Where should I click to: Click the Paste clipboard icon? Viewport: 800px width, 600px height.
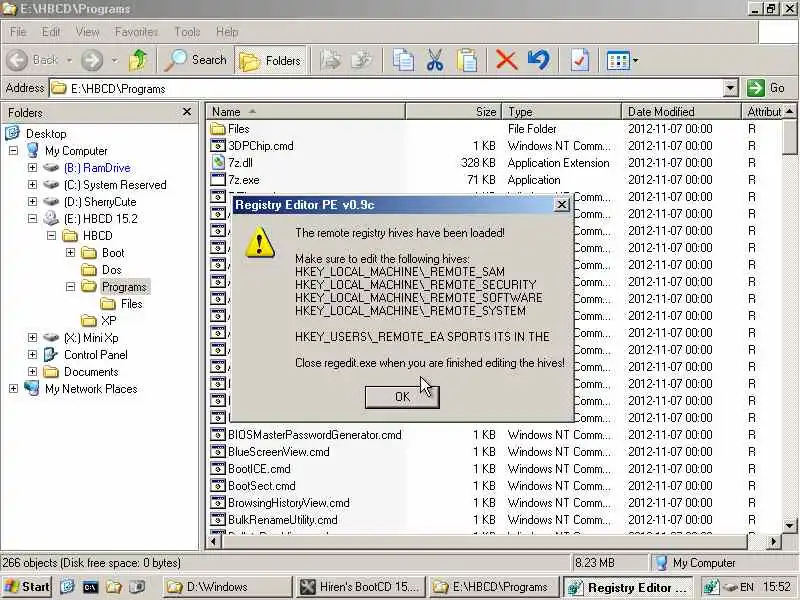tap(467, 60)
